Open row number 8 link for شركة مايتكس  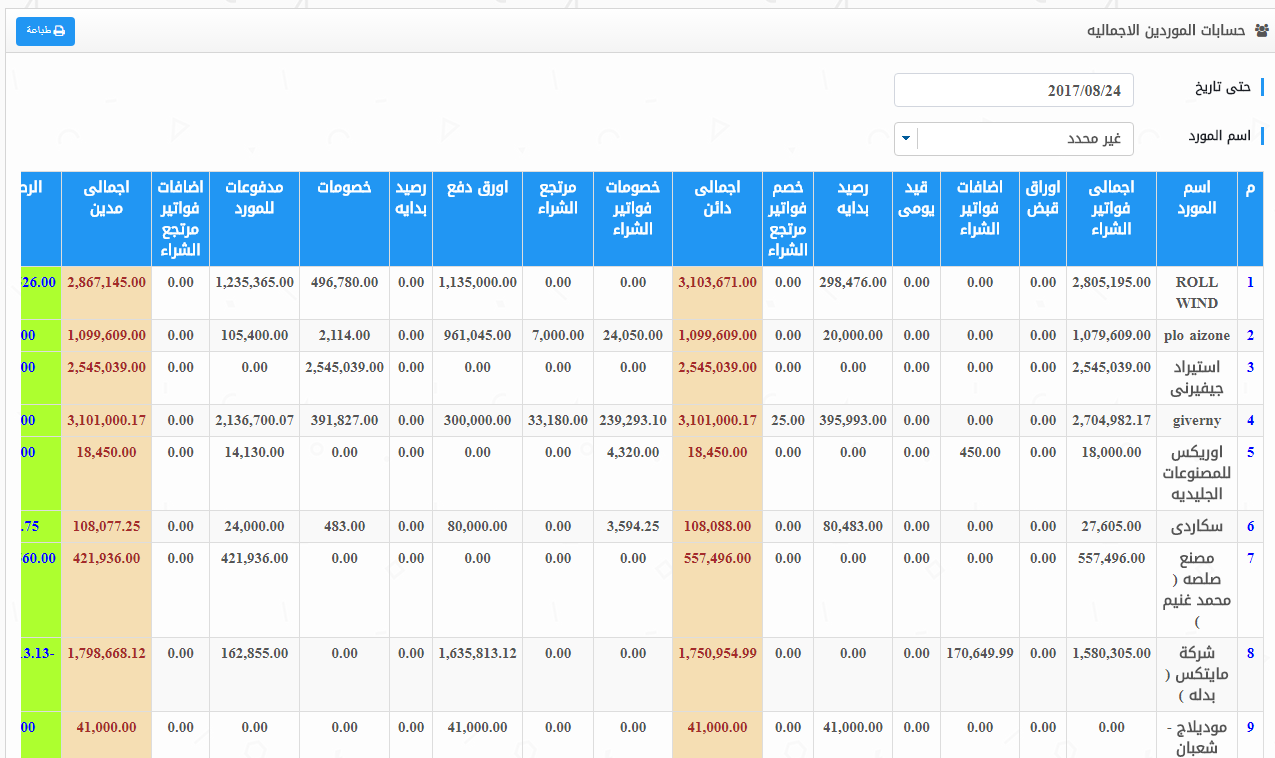coord(1250,654)
